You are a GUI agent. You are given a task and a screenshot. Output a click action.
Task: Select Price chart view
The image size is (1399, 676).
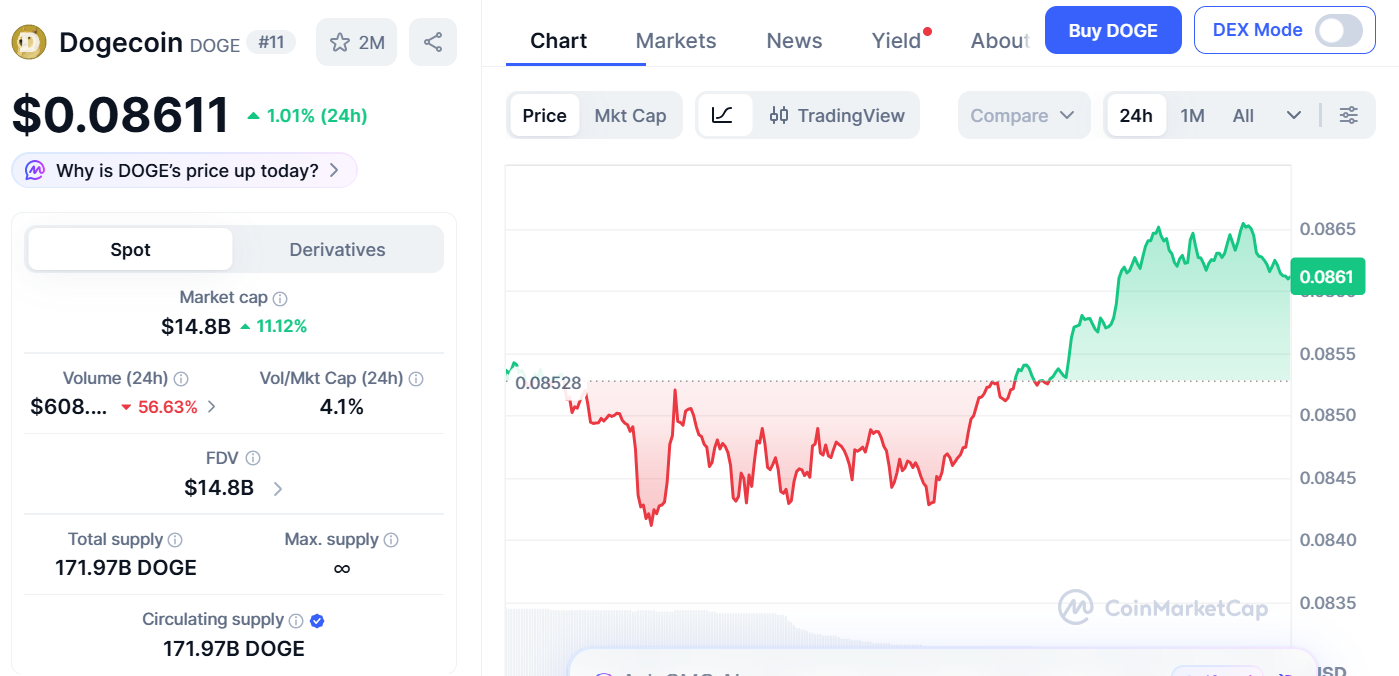[x=544, y=115]
